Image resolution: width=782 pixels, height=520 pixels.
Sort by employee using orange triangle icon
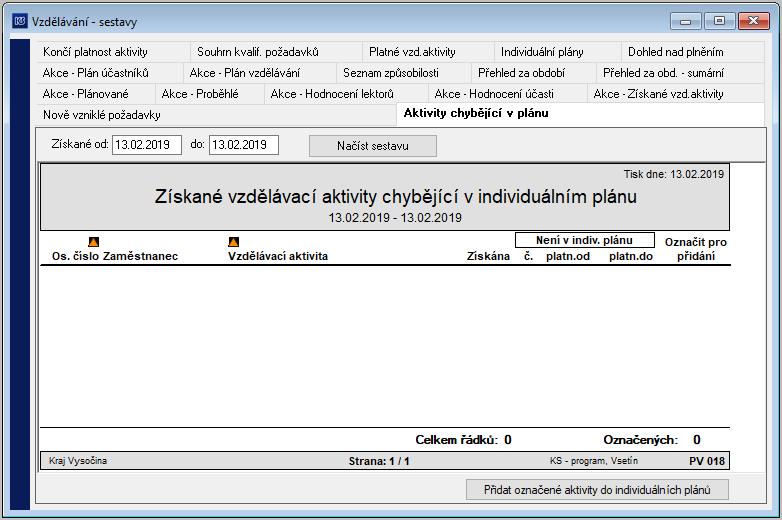93,242
